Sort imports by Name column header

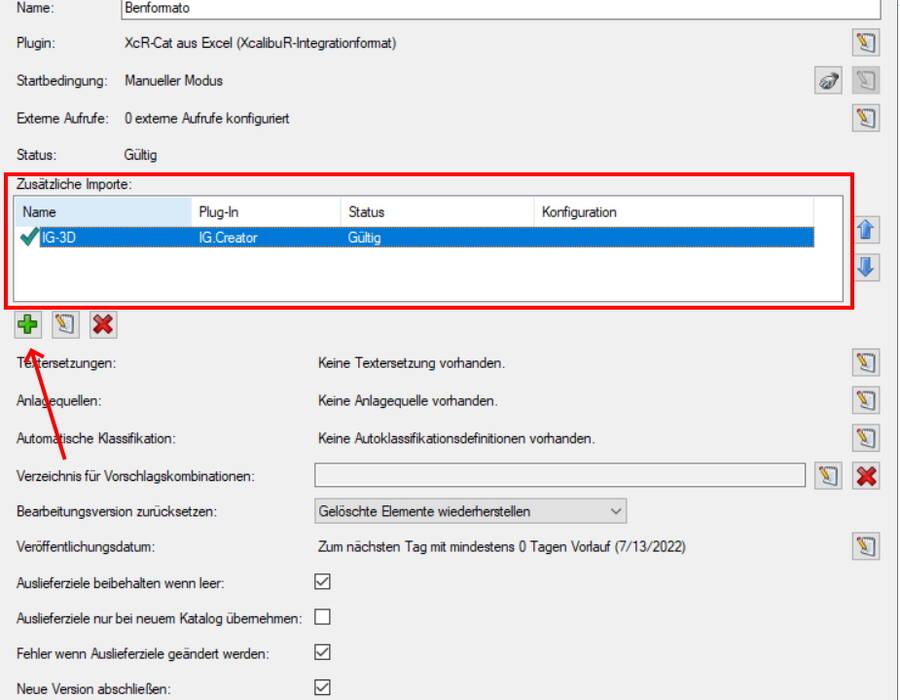click(103, 212)
